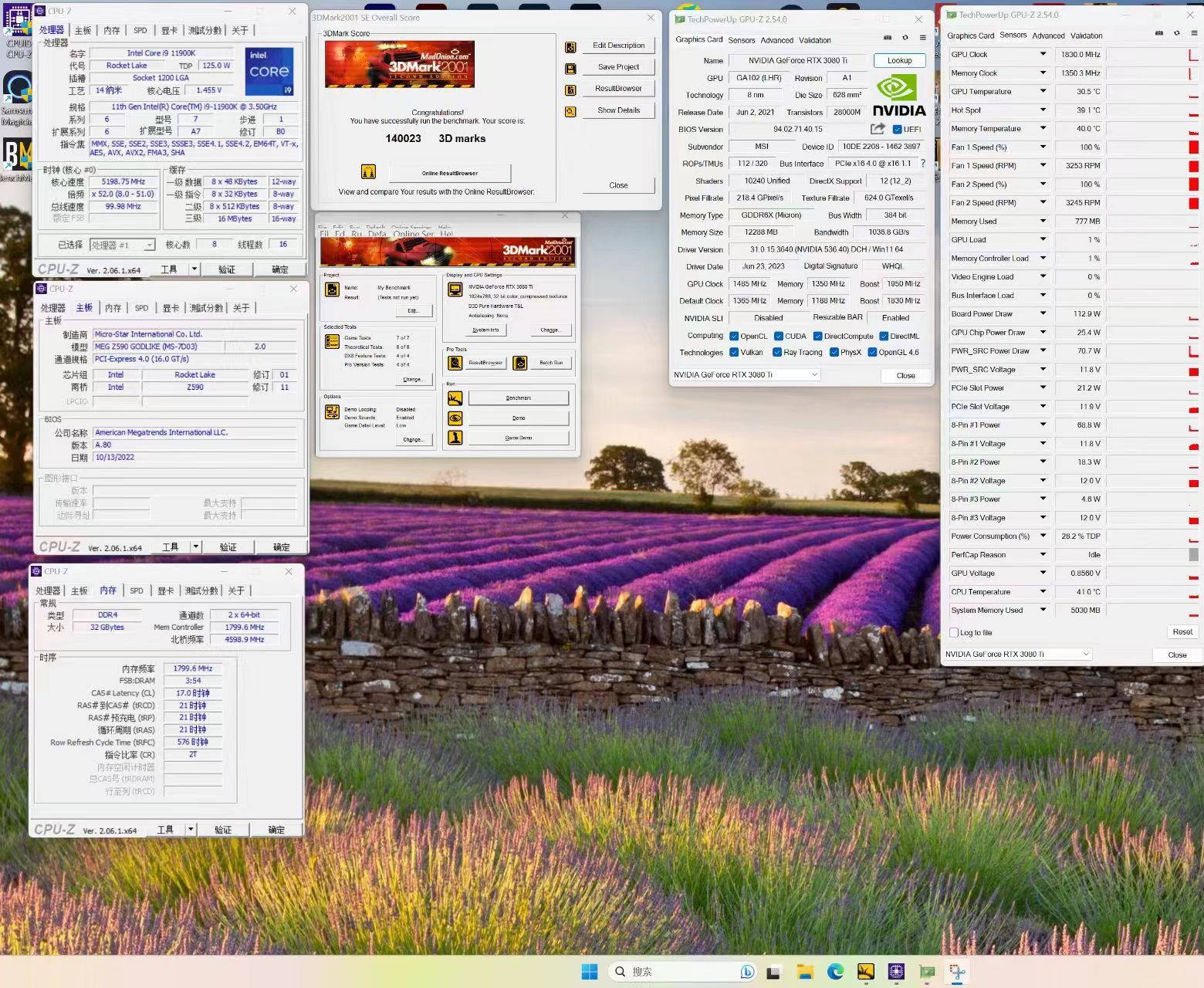Open the 显卡 tab in CPU-Z mainboard window

pyautogui.click(x=171, y=308)
